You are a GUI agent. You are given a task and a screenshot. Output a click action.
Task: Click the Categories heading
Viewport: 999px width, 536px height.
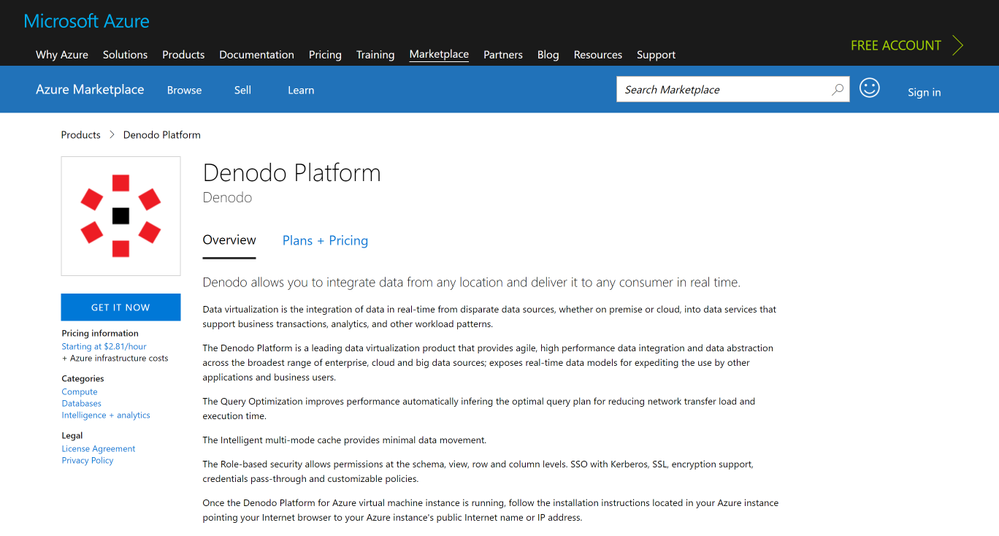pyautogui.click(x=83, y=379)
